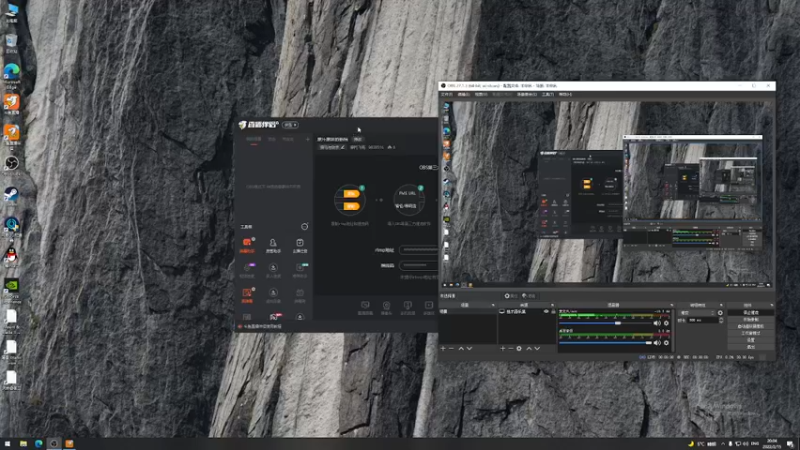Image resolution: width=800 pixels, height=450 pixels.
Task: Open Steam from the desktop shortcut
Action: pos(11,194)
